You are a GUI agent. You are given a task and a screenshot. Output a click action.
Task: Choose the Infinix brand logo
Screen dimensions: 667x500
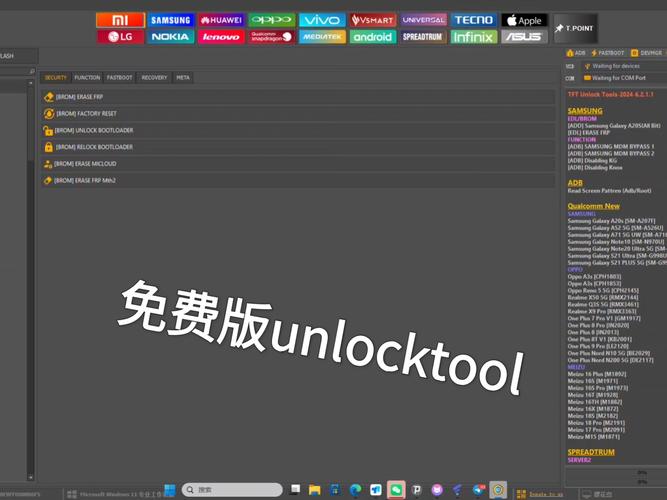(x=473, y=37)
